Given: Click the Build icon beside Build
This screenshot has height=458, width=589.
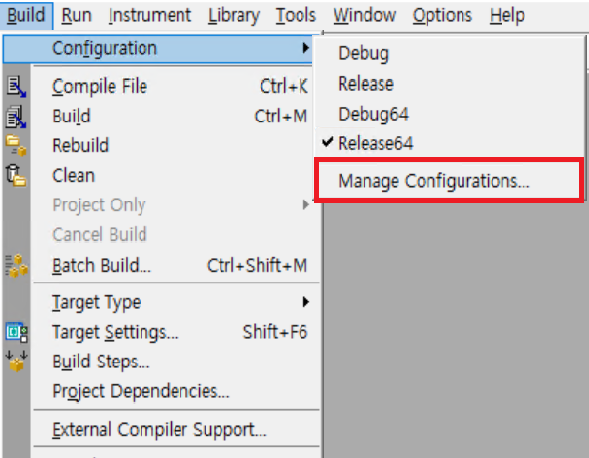Looking at the screenshot, I should pos(17,116).
